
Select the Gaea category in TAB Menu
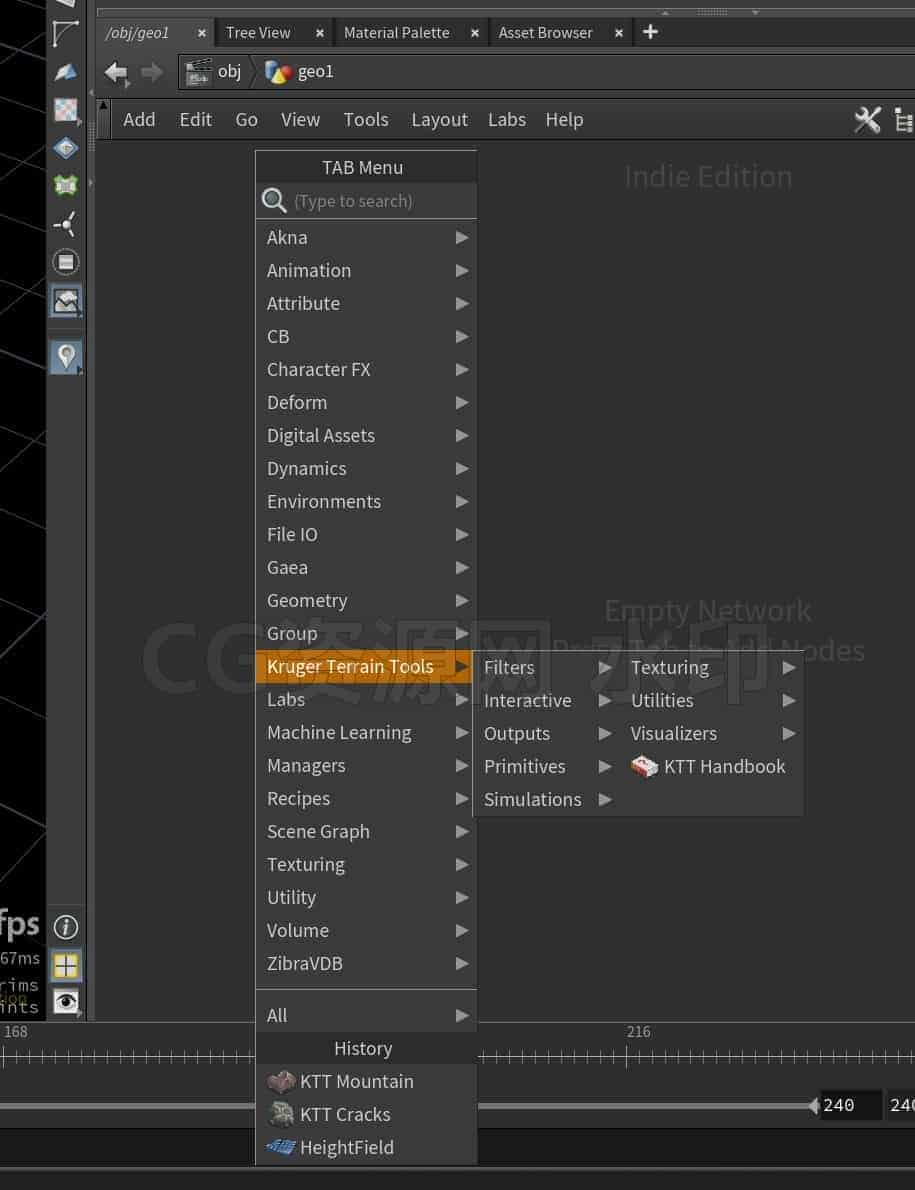366,568
